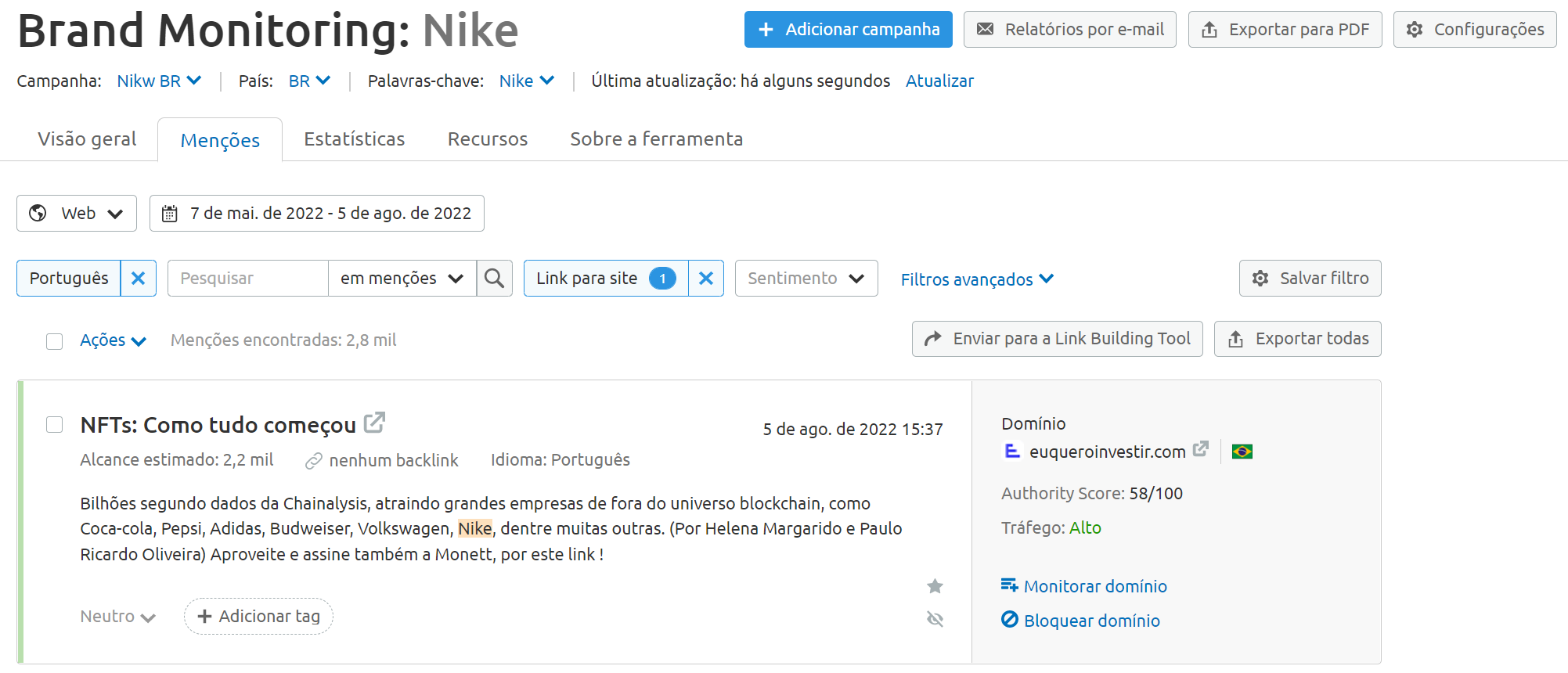1568x673 pixels.
Task: Click the gear icon on Salvar filtro
Action: 1260,279
